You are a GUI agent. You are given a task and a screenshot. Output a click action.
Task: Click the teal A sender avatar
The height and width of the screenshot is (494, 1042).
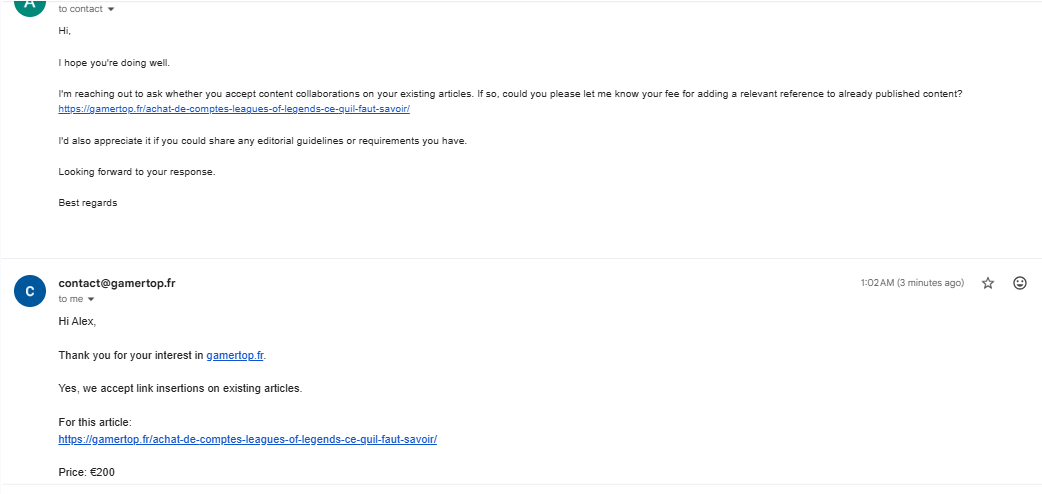click(x=30, y=5)
